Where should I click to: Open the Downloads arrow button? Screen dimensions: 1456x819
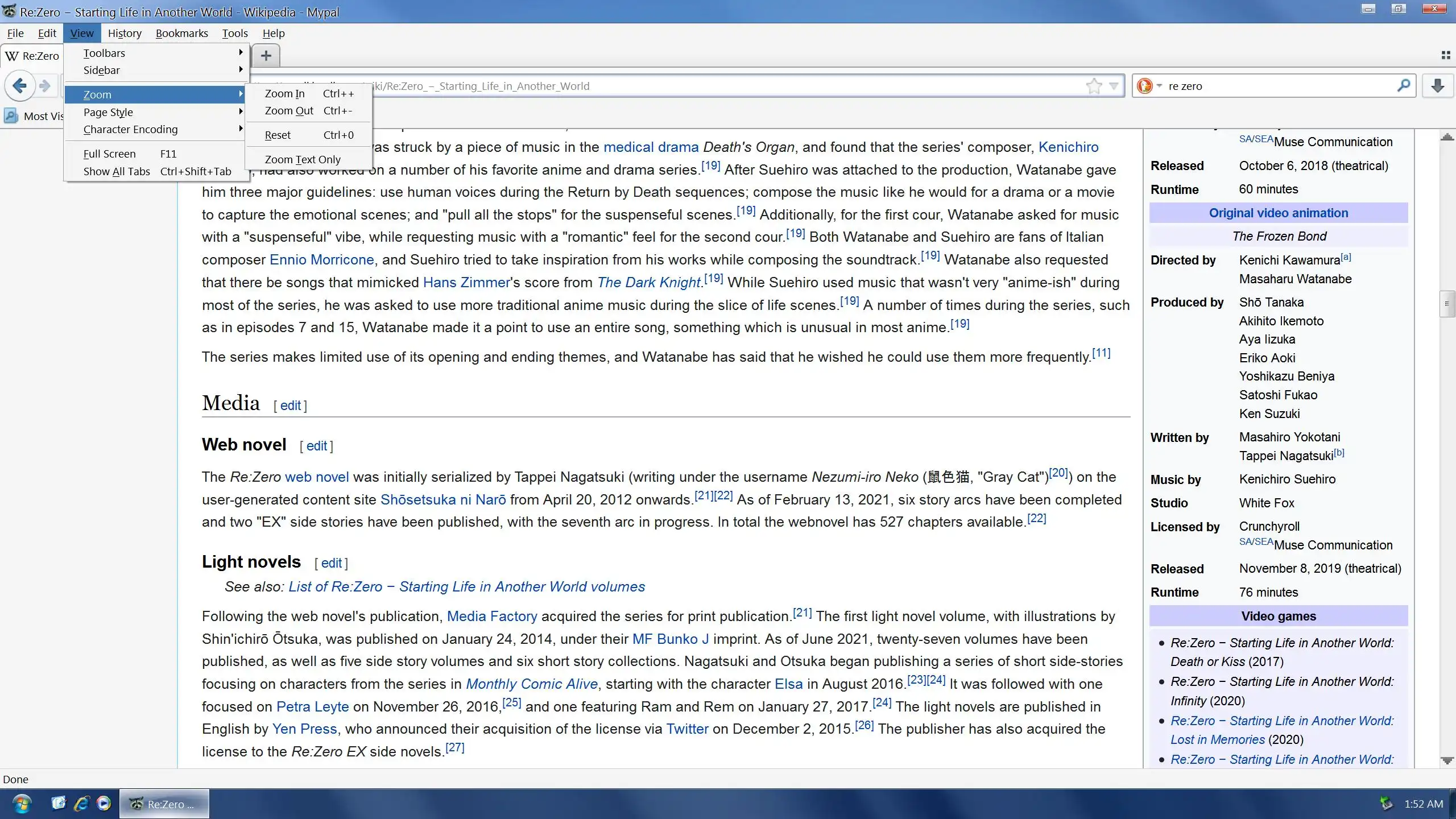point(1437,86)
